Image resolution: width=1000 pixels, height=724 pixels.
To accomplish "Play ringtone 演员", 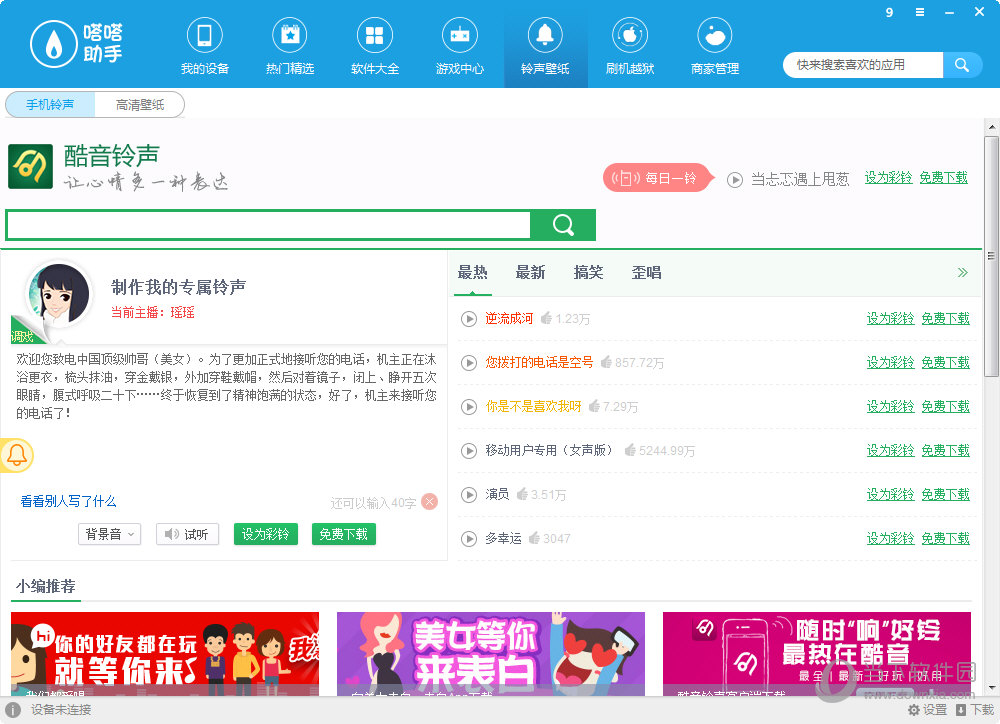I will (469, 494).
